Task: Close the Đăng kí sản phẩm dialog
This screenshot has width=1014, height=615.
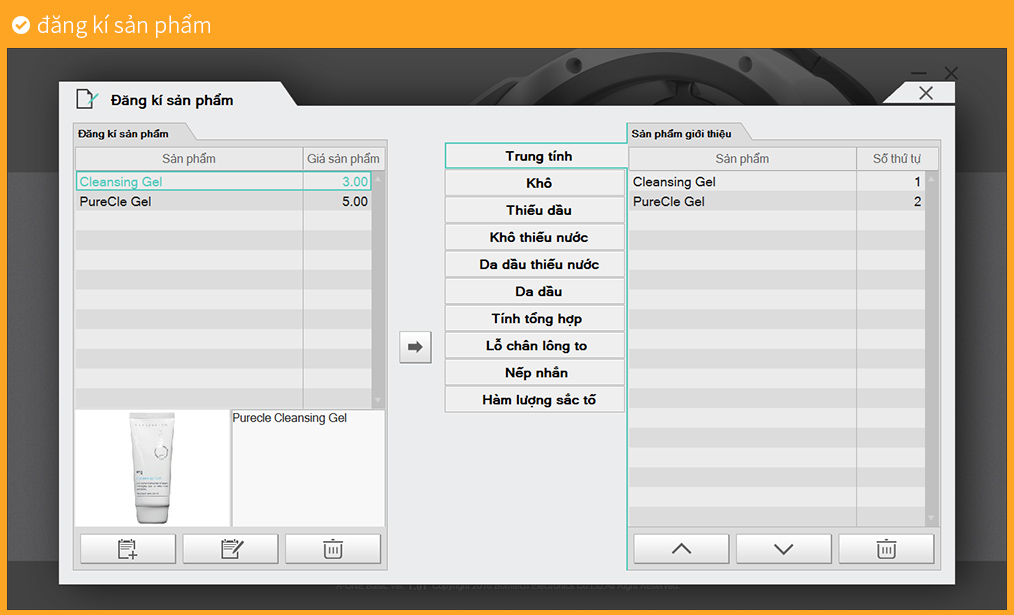Action: click(x=925, y=93)
